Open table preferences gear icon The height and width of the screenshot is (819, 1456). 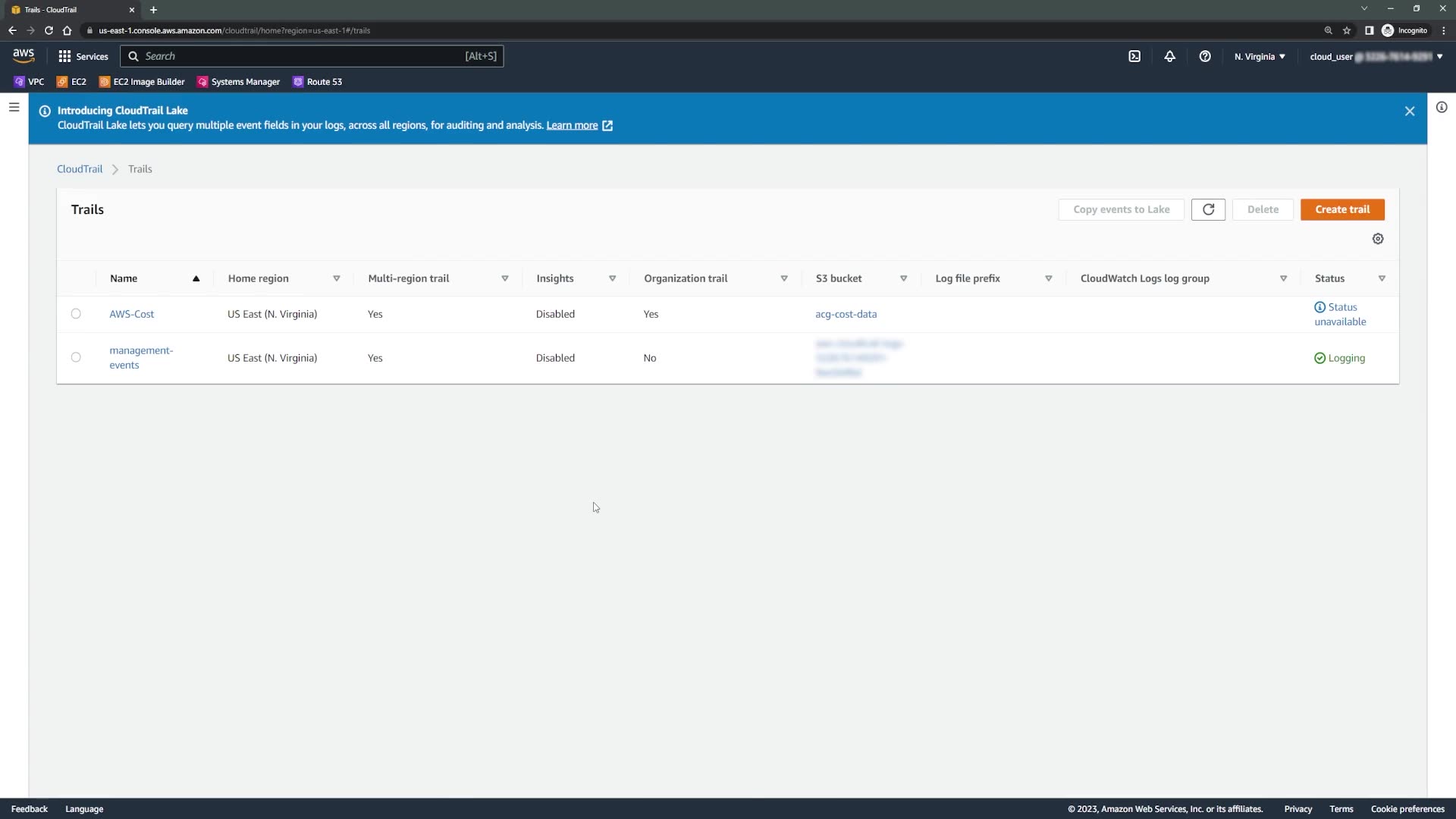1378,239
